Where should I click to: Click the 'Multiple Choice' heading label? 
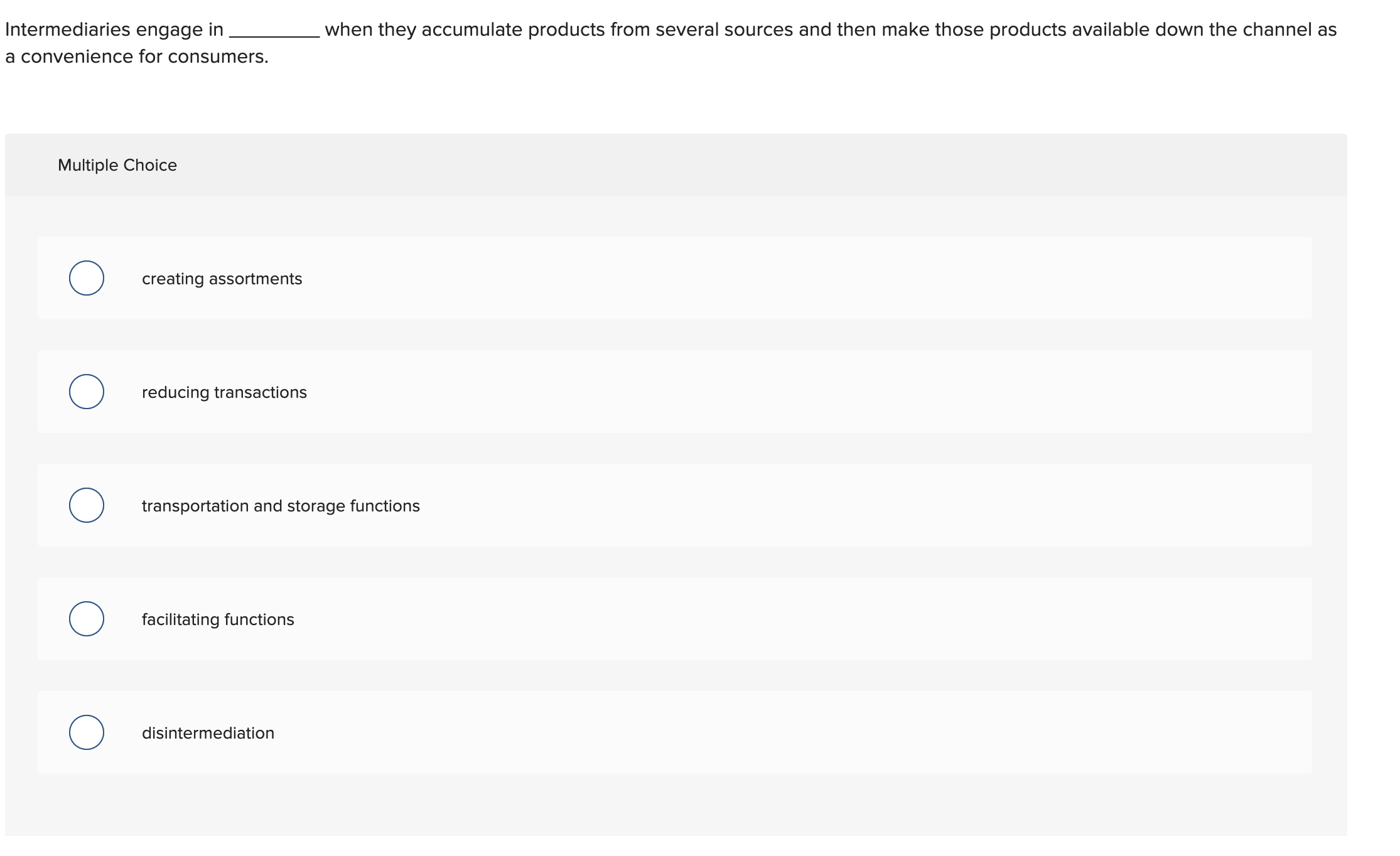tap(117, 165)
